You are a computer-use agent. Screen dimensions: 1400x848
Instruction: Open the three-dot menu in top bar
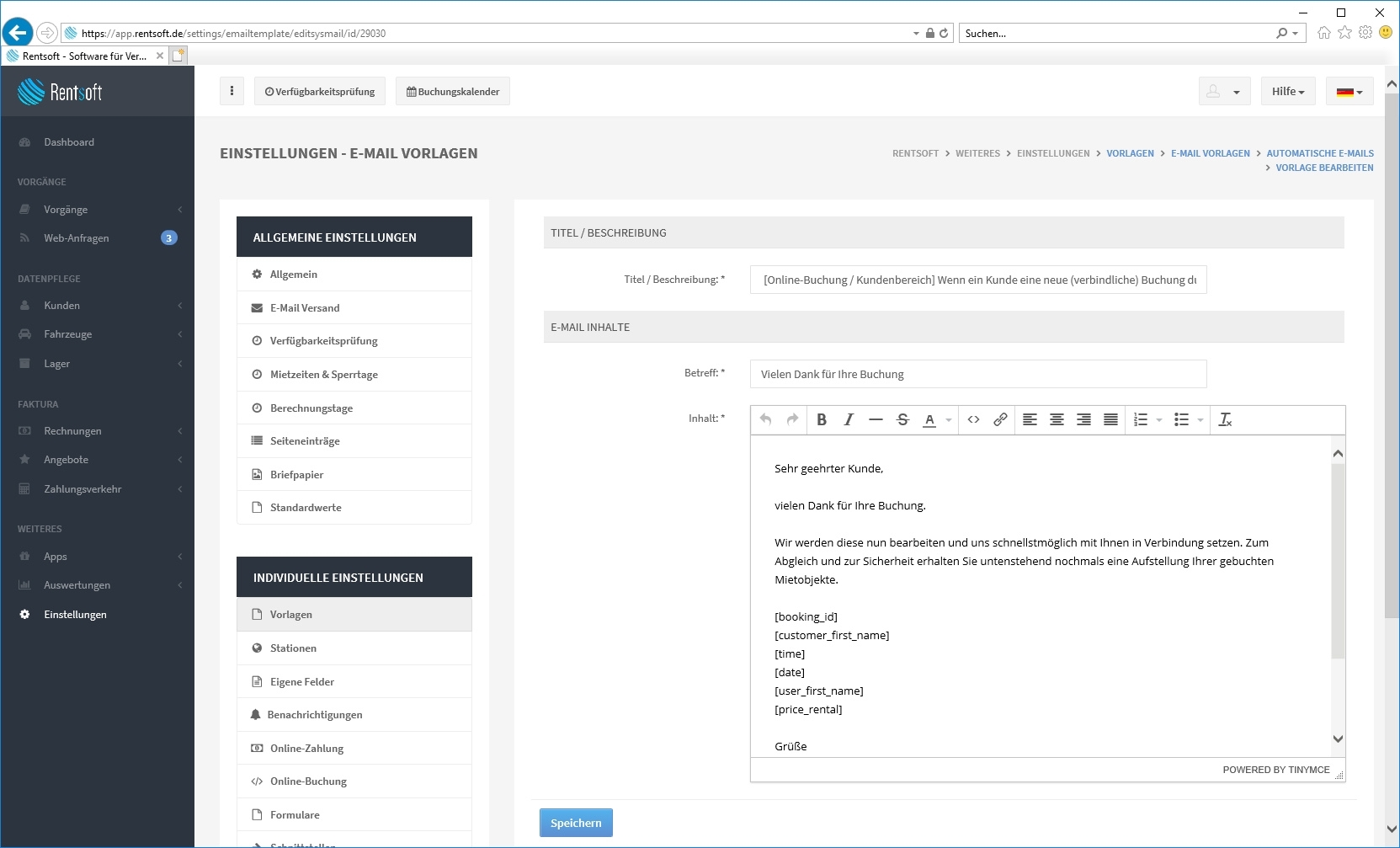coord(232,91)
